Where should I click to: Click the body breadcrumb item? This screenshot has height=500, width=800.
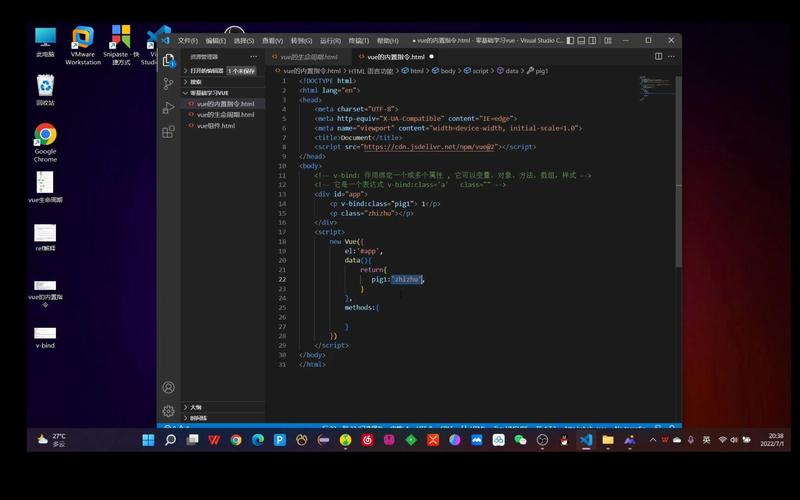coord(444,71)
